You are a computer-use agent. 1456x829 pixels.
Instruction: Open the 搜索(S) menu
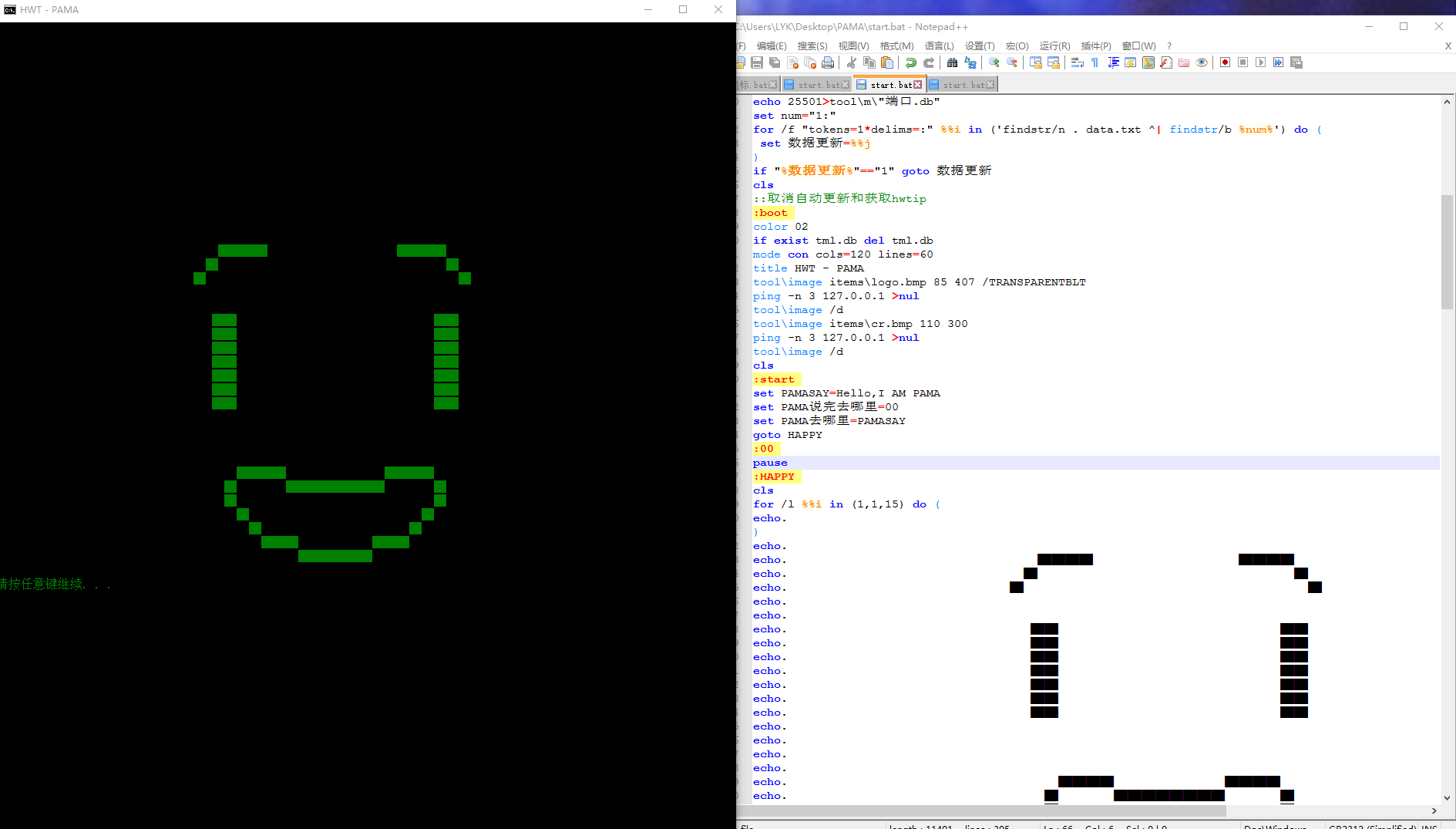click(812, 46)
